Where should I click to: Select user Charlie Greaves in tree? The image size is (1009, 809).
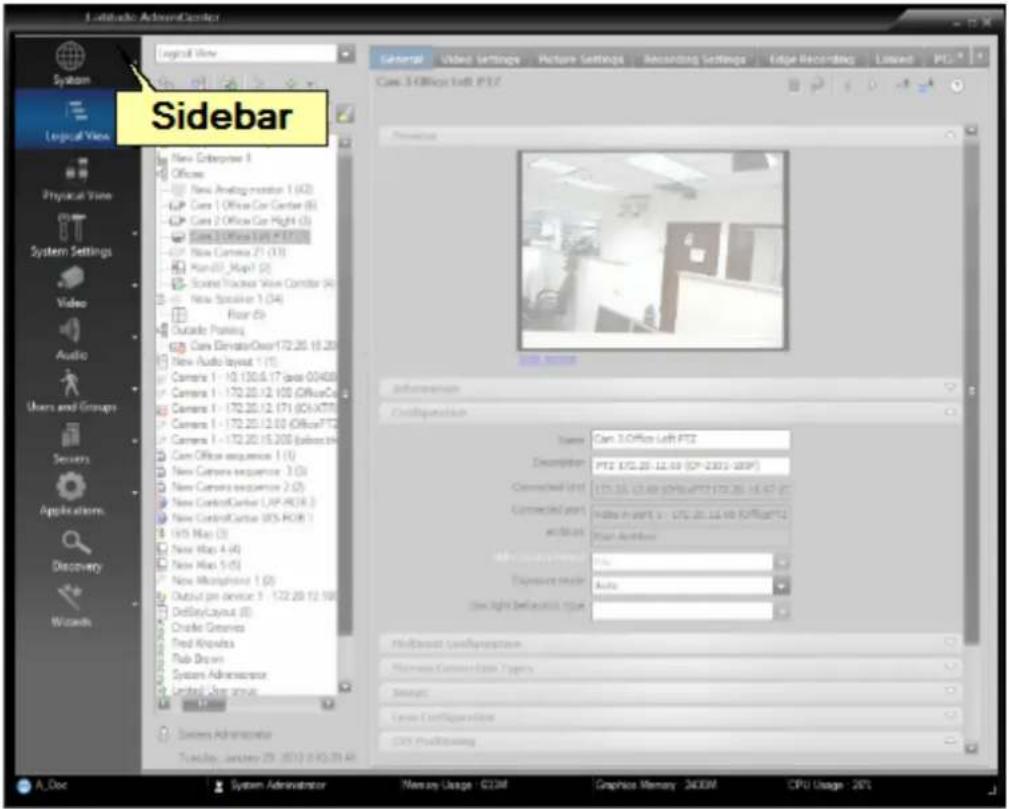coord(208,628)
